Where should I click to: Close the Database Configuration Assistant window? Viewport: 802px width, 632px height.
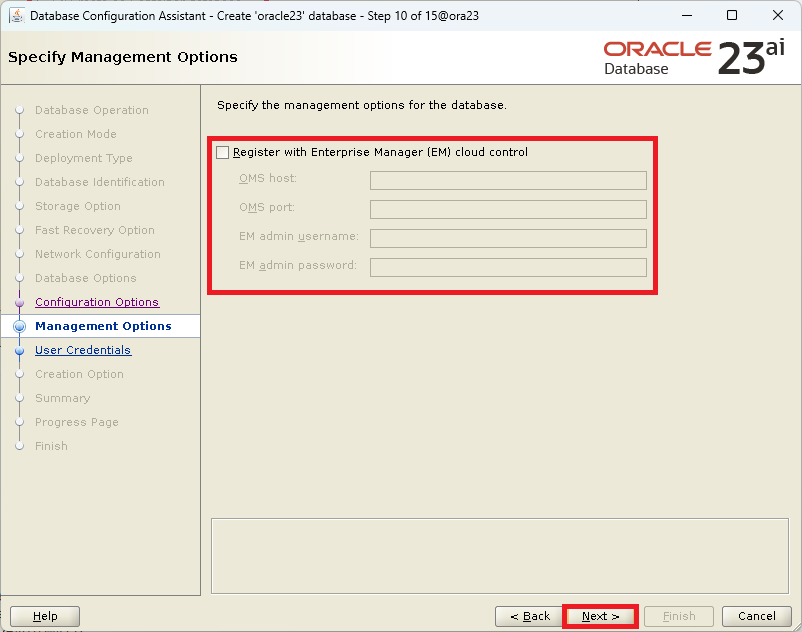777,15
